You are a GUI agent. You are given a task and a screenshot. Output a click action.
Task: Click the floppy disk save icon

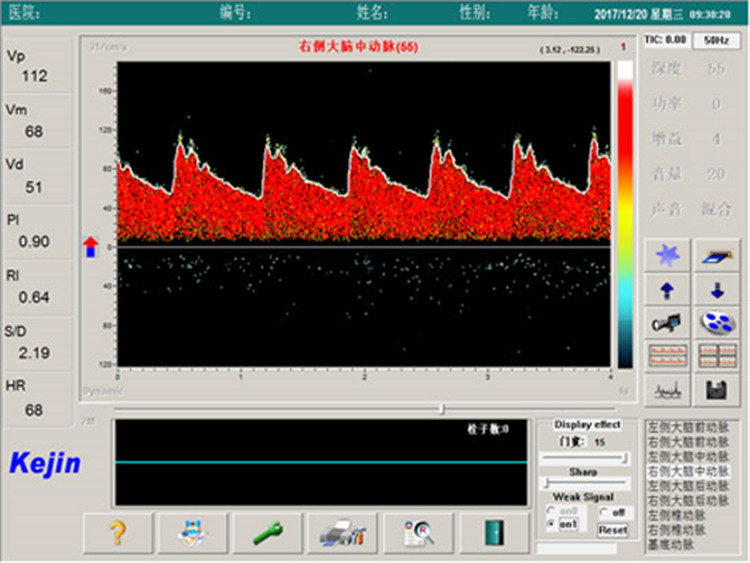point(717,388)
